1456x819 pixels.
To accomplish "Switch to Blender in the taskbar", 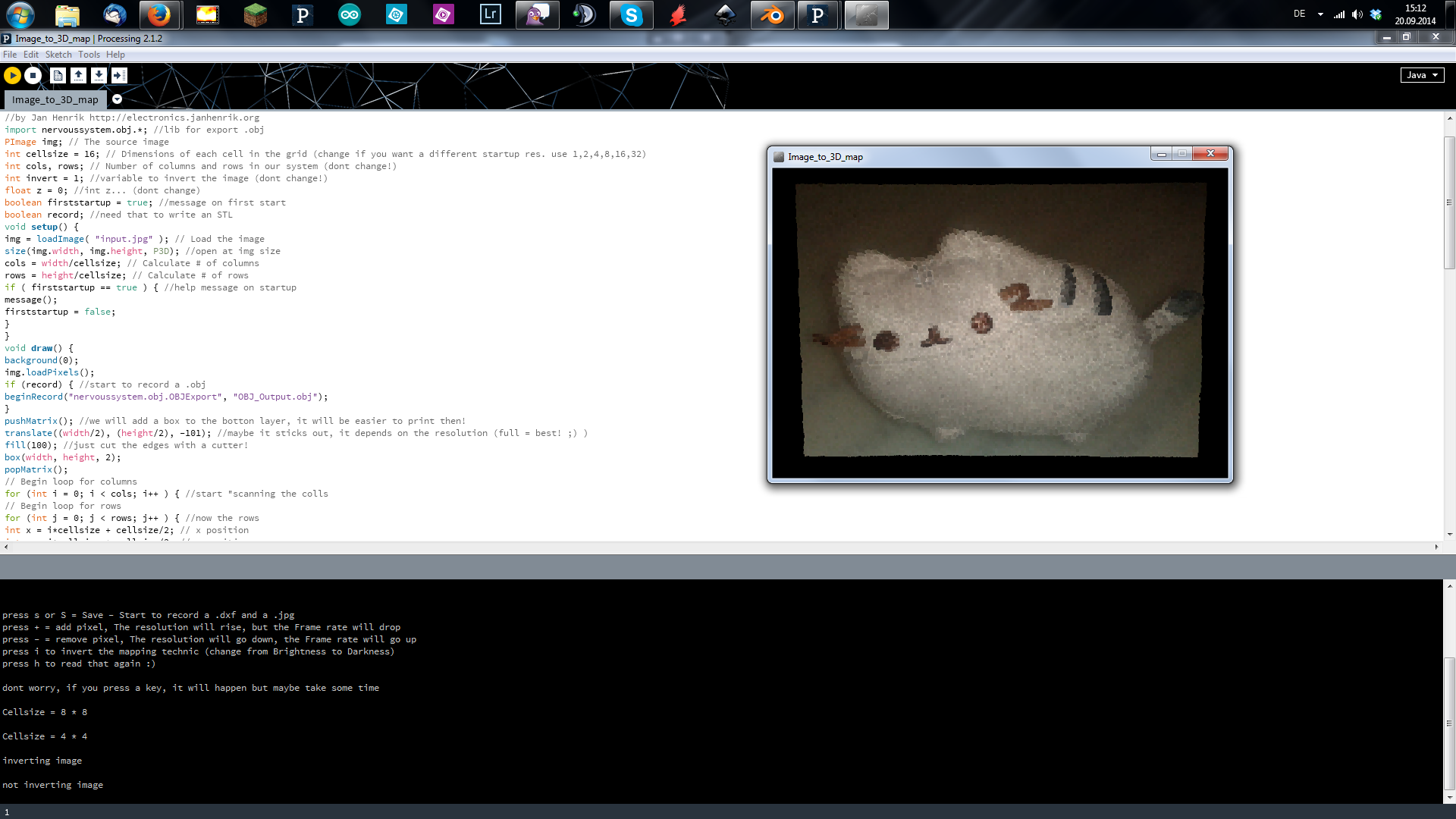I will (772, 14).
